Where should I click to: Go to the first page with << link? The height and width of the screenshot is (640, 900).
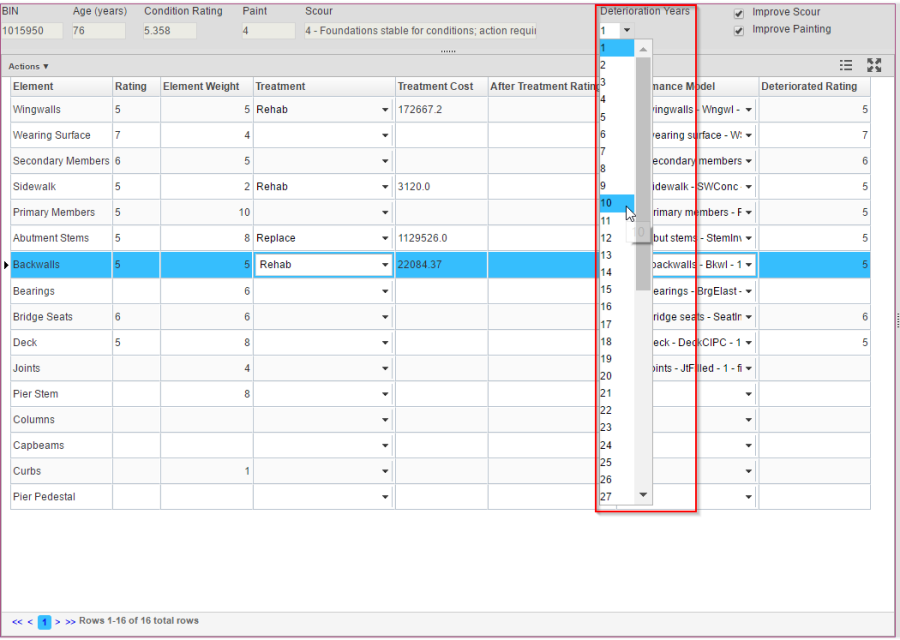pyautogui.click(x=17, y=621)
